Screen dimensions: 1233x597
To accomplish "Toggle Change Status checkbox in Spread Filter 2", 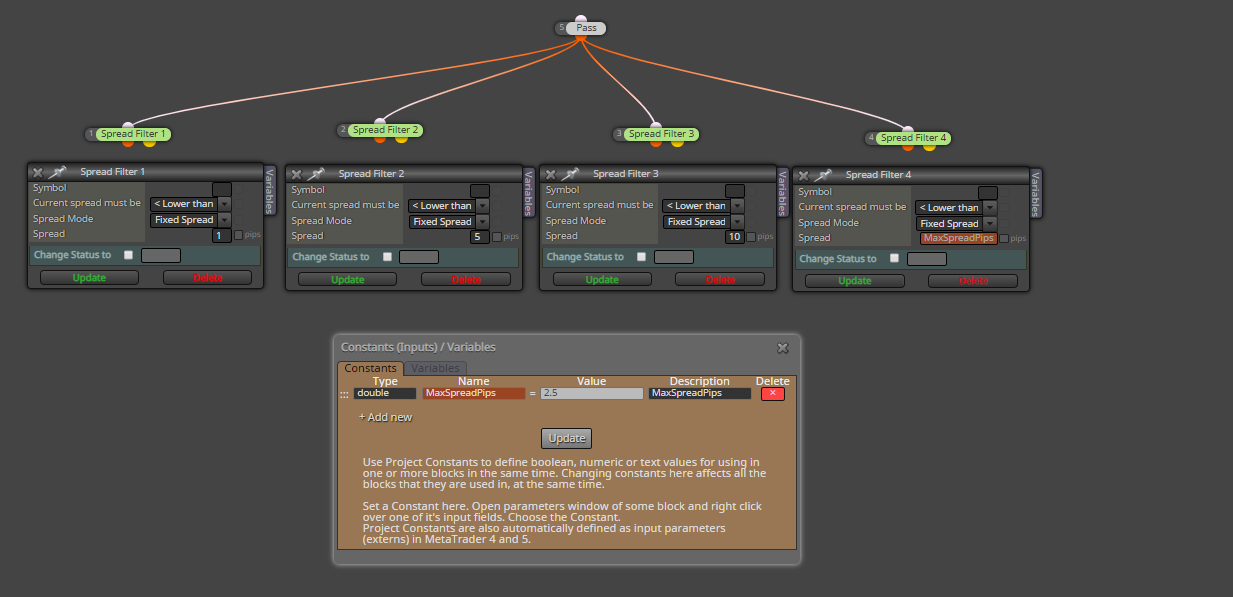I will (x=386, y=257).
